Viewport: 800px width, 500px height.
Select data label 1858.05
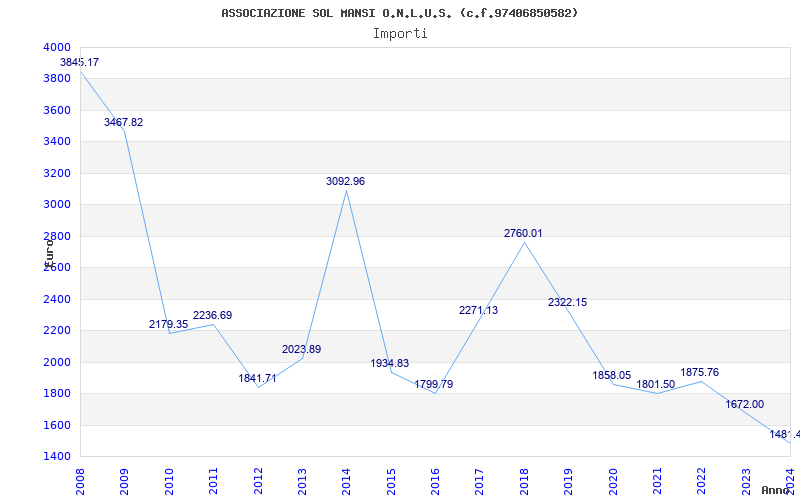[x=612, y=376]
